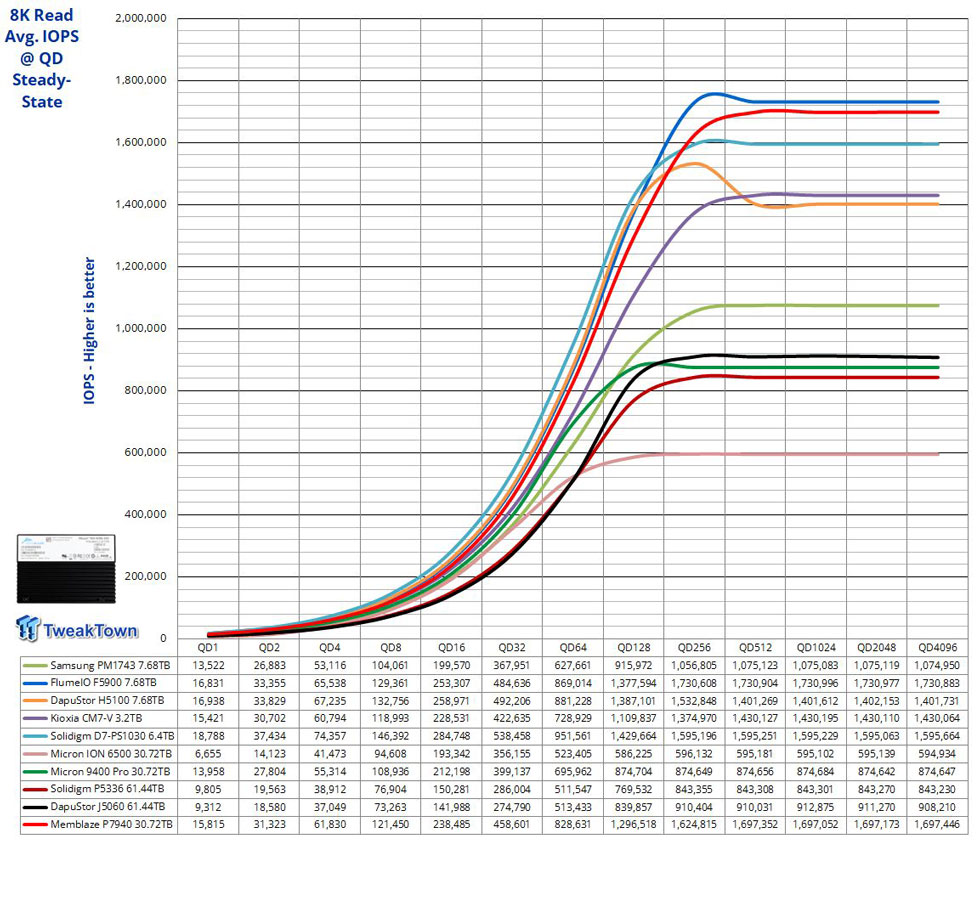
Task: Click the SSD product thumbnail image
Action: 66,569
